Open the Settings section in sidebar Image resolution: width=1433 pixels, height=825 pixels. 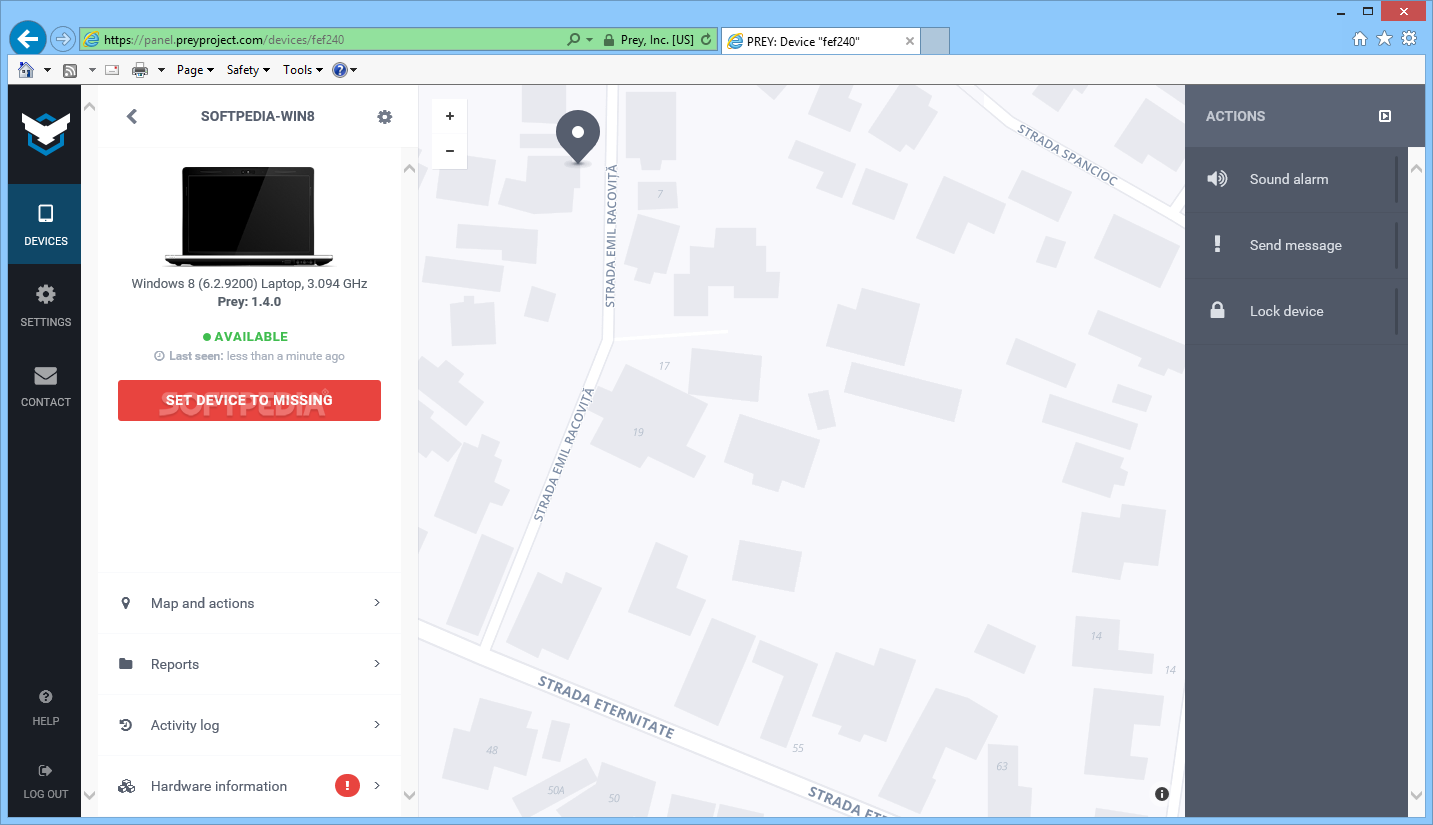point(45,305)
